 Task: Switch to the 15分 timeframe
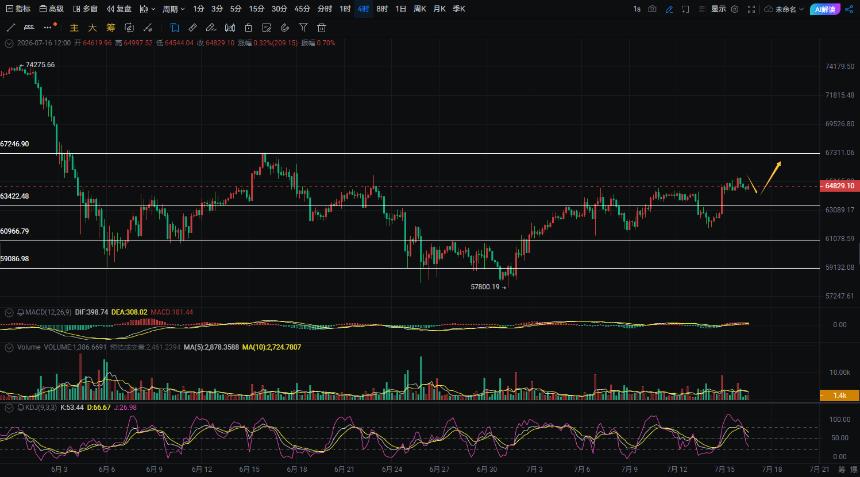(x=256, y=9)
